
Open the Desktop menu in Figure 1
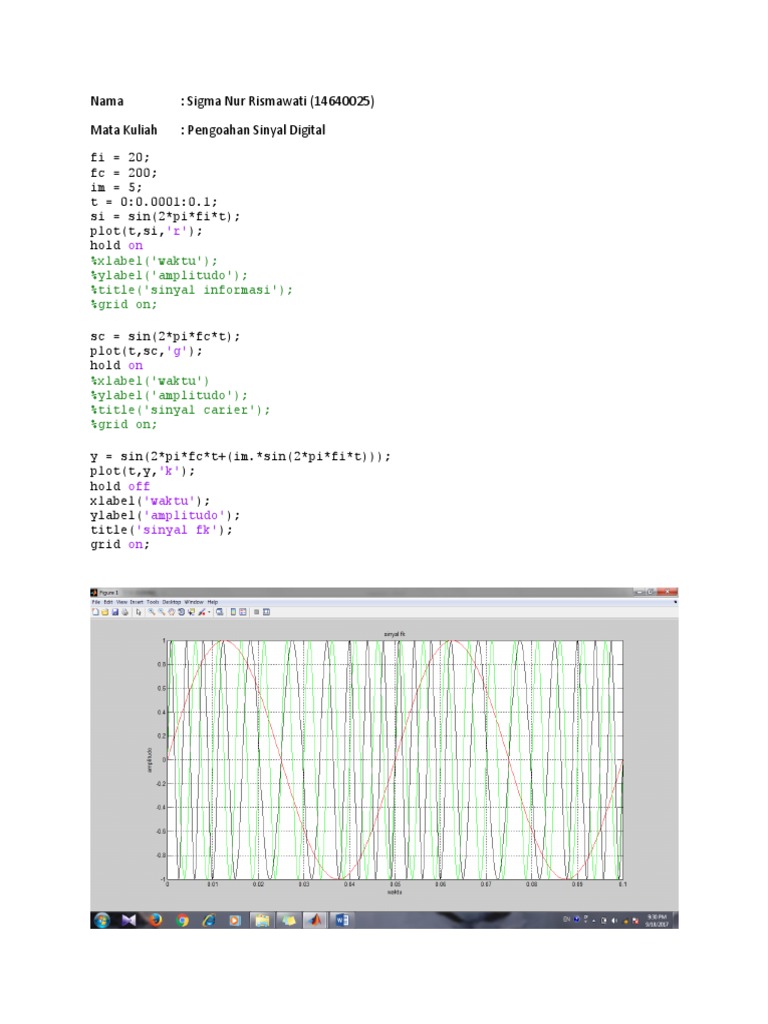tap(172, 602)
